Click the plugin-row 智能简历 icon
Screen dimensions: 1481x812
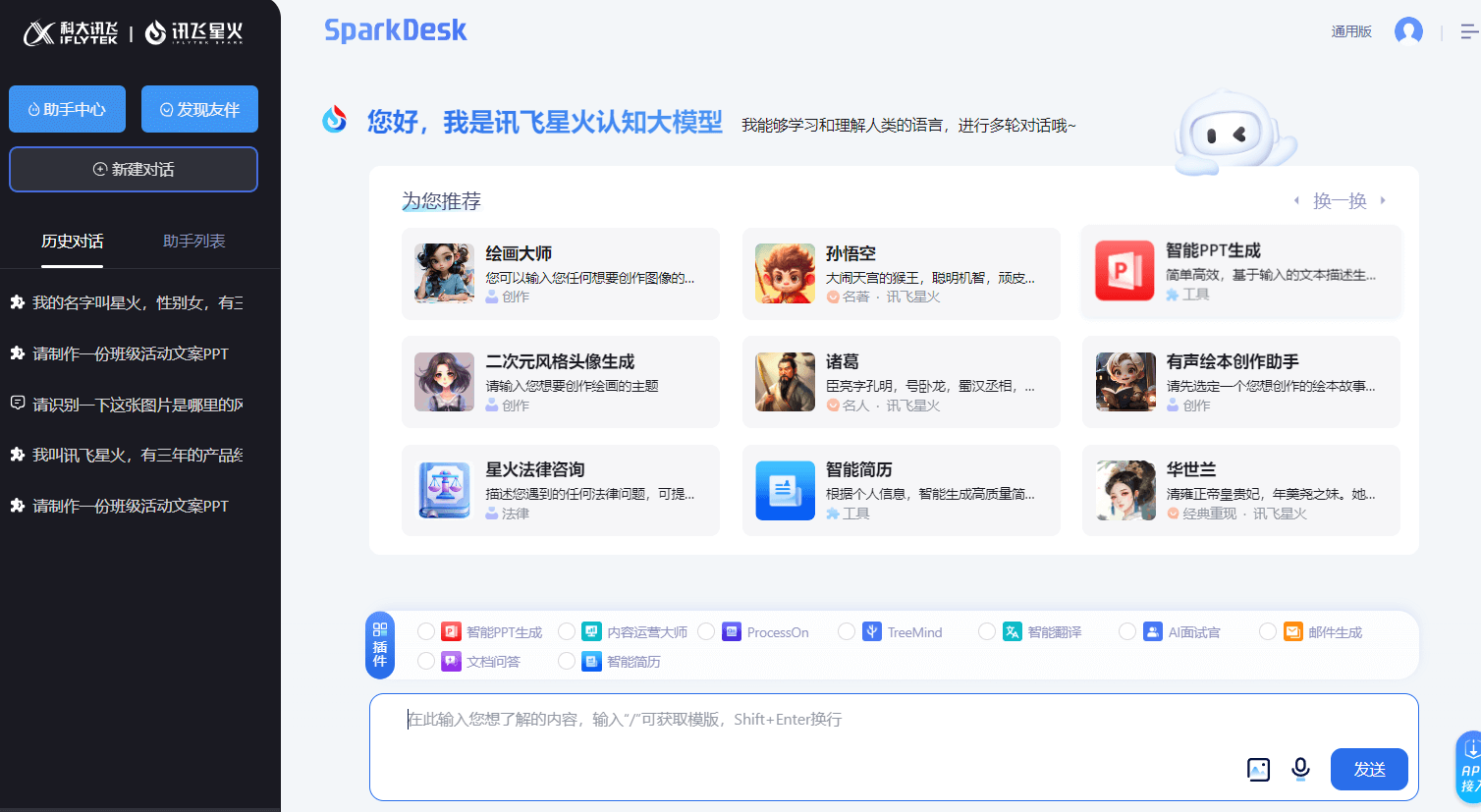pos(591,661)
